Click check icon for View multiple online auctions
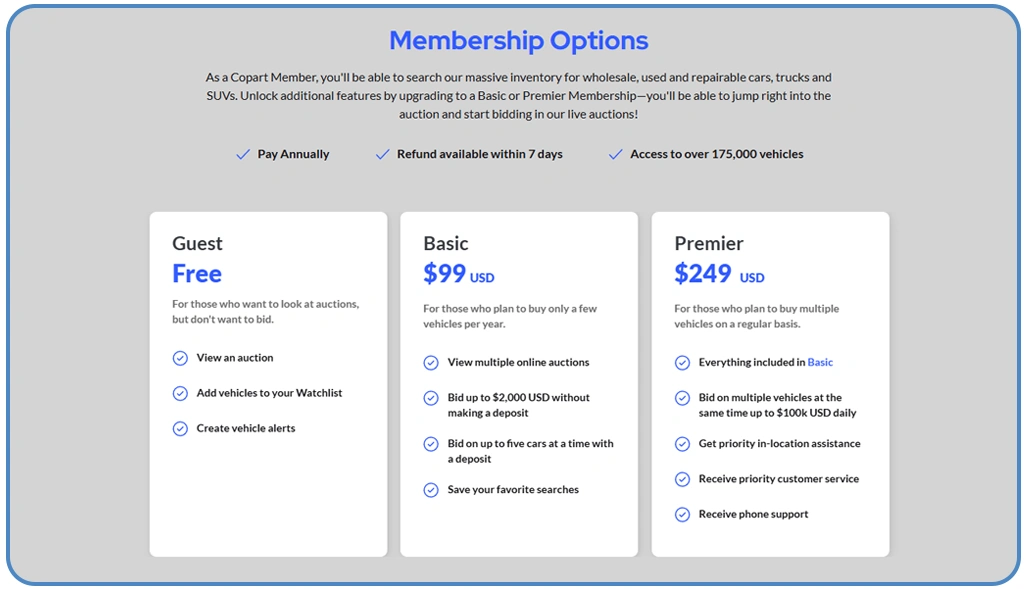The width and height of the screenshot is (1026, 589). point(431,363)
